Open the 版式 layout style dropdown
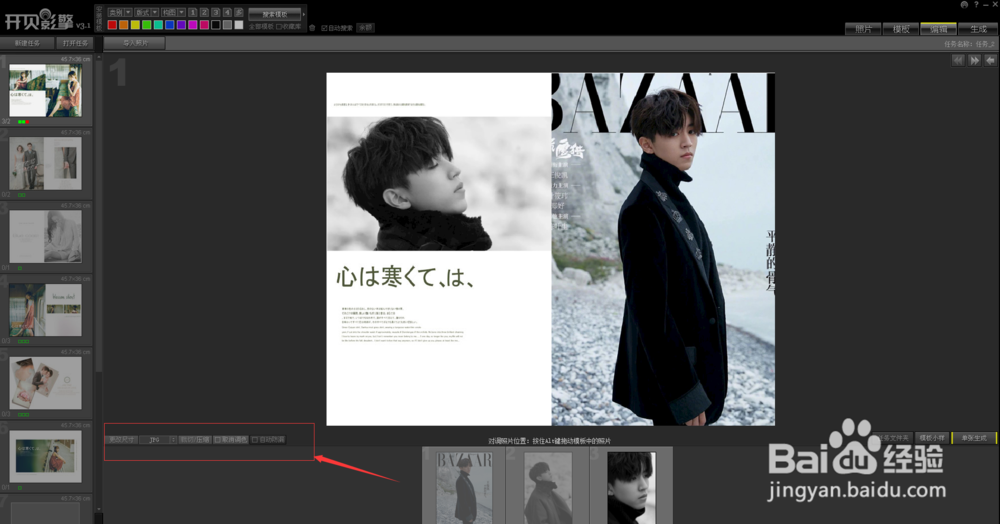 (146, 13)
